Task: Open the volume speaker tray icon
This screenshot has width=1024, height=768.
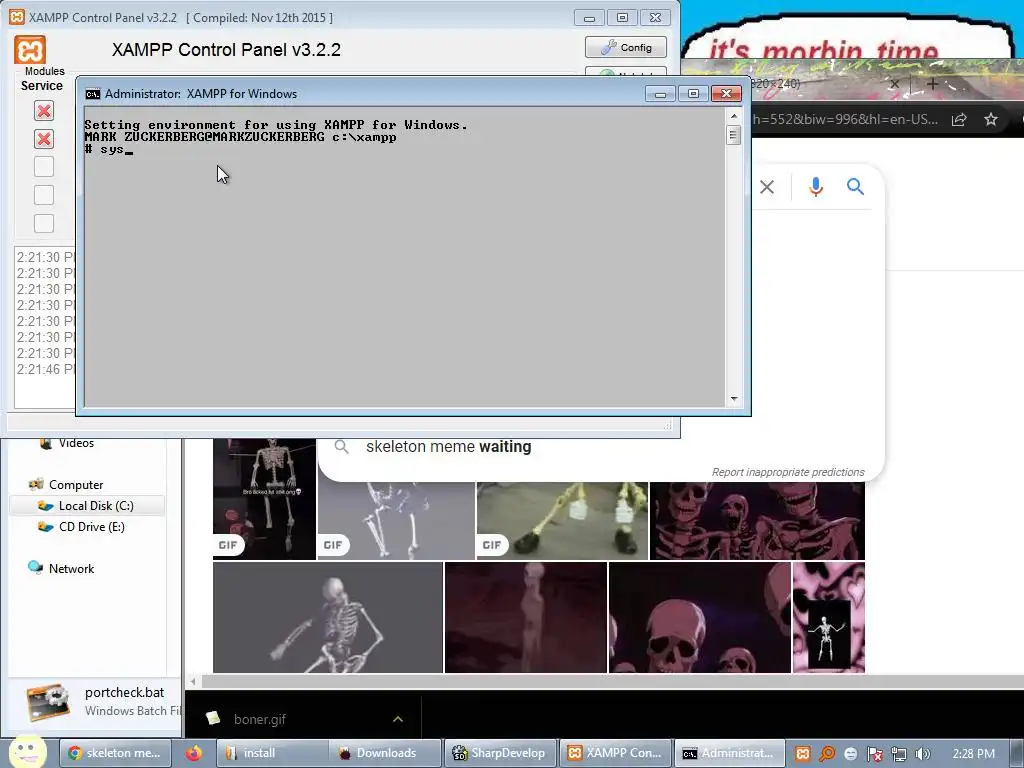Action: [923, 754]
